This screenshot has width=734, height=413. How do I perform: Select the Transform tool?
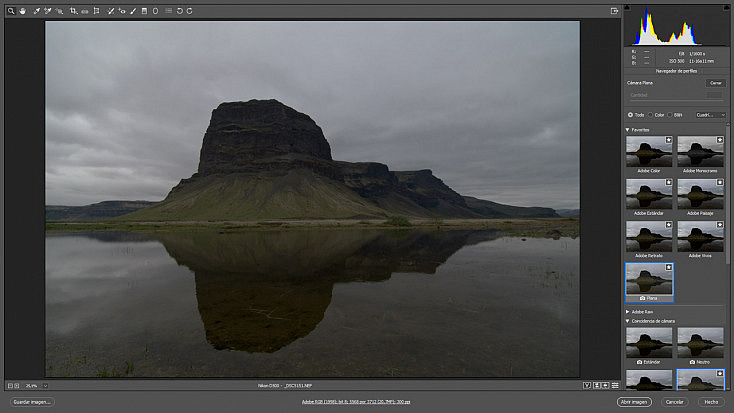pyautogui.click(x=96, y=11)
